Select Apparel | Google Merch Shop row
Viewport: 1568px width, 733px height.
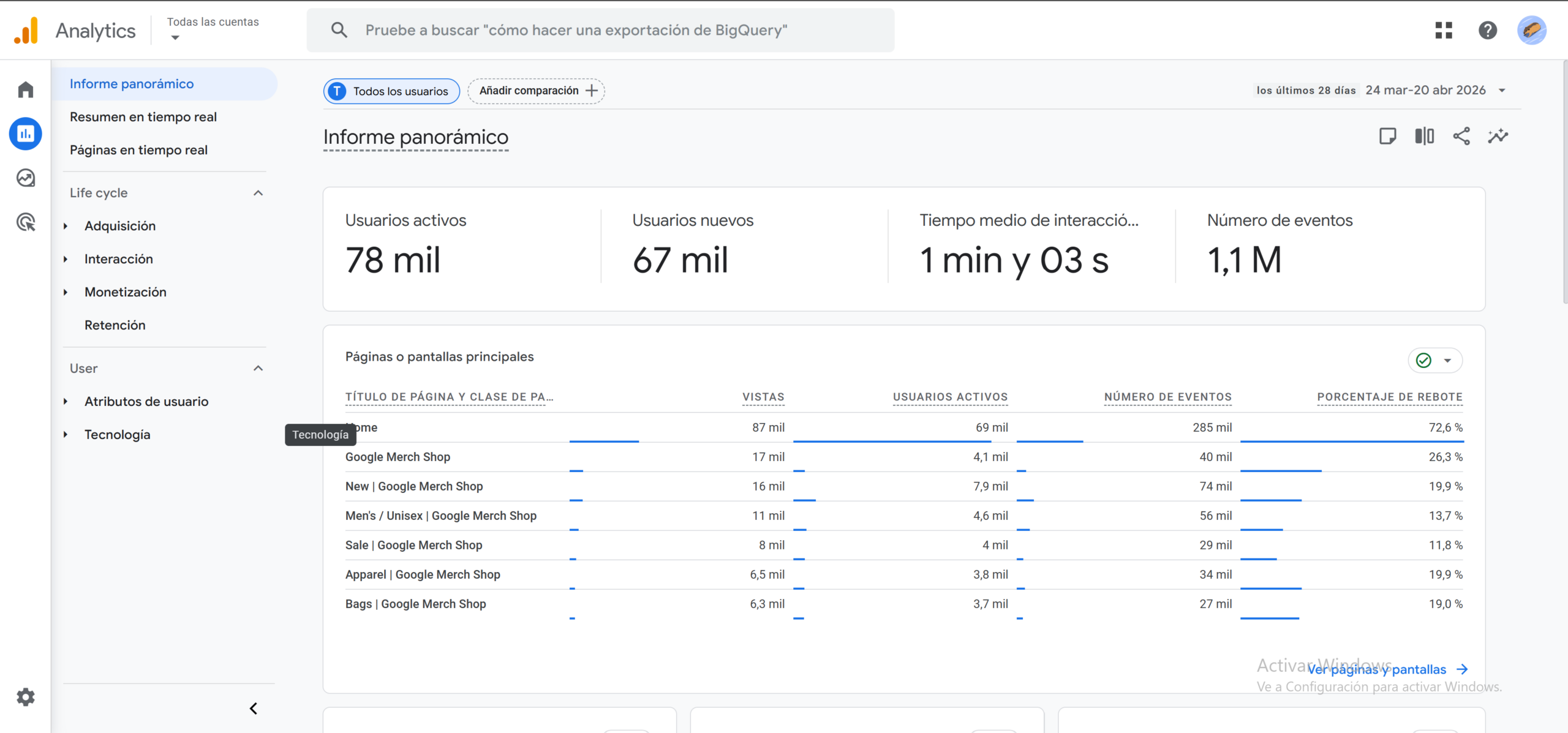pyautogui.click(x=904, y=574)
